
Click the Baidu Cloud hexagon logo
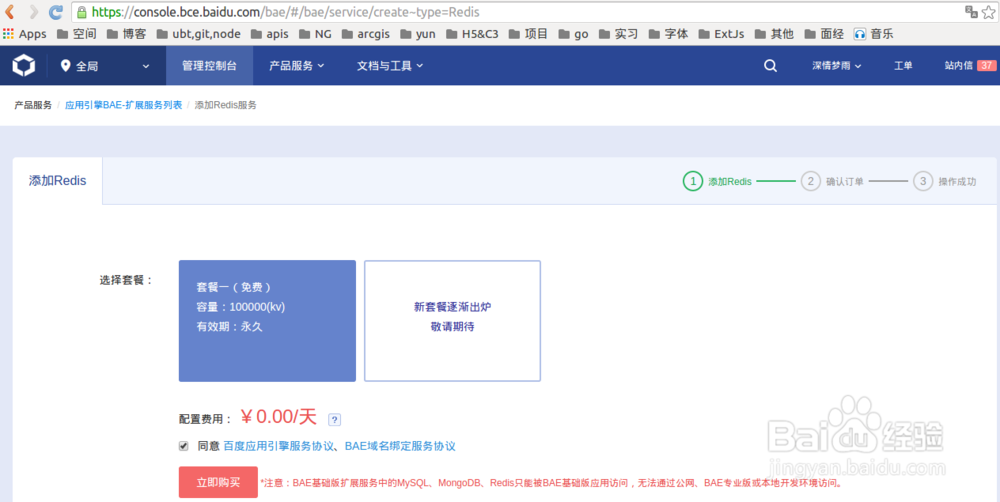pos(24,65)
